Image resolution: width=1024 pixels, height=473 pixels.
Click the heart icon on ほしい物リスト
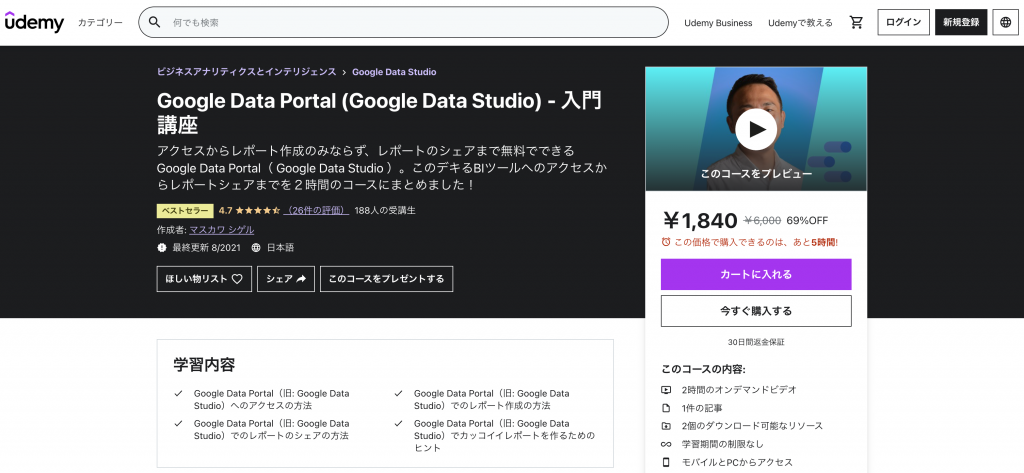coord(237,279)
